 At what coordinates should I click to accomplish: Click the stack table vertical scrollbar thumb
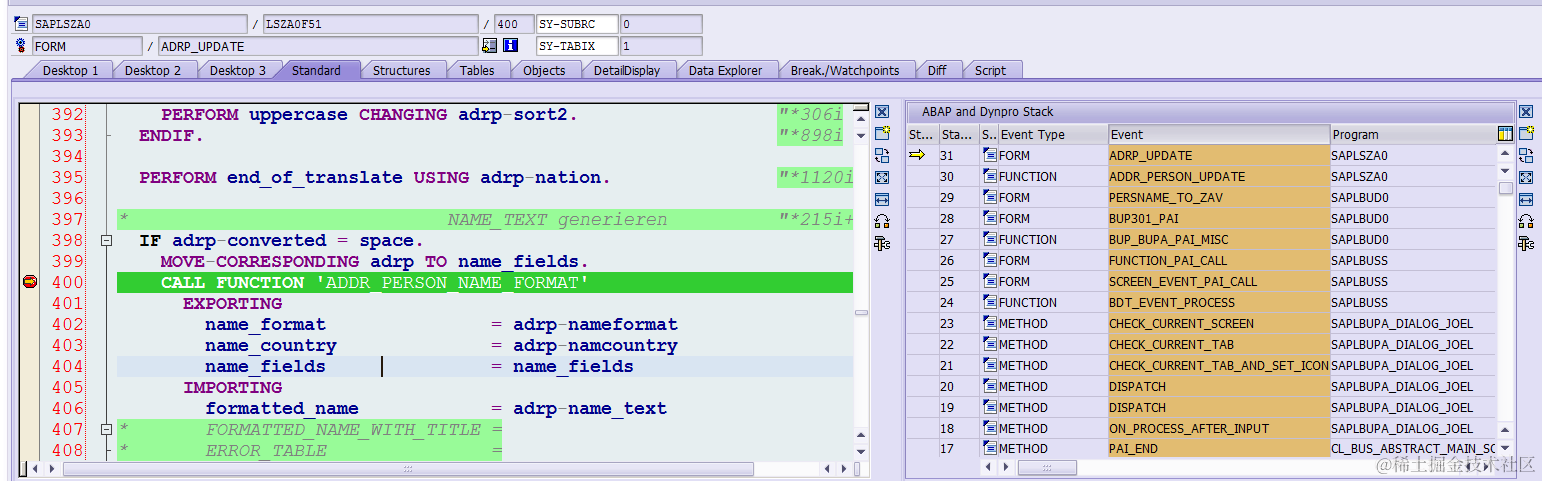click(x=1505, y=188)
